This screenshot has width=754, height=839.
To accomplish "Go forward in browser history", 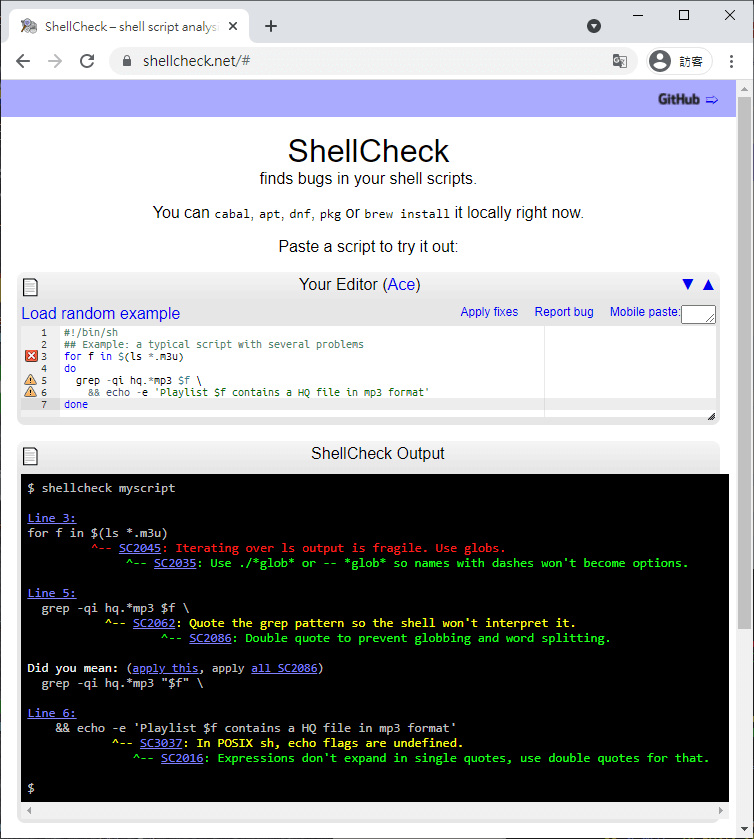I will click(x=55, y=61).
